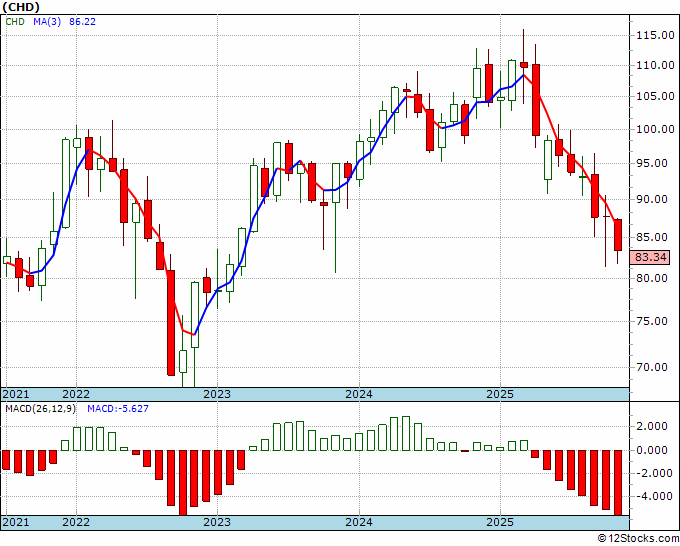Click 2022 on the price chart timeline
The width and height of the screenshot is (680, 546).
76,394
